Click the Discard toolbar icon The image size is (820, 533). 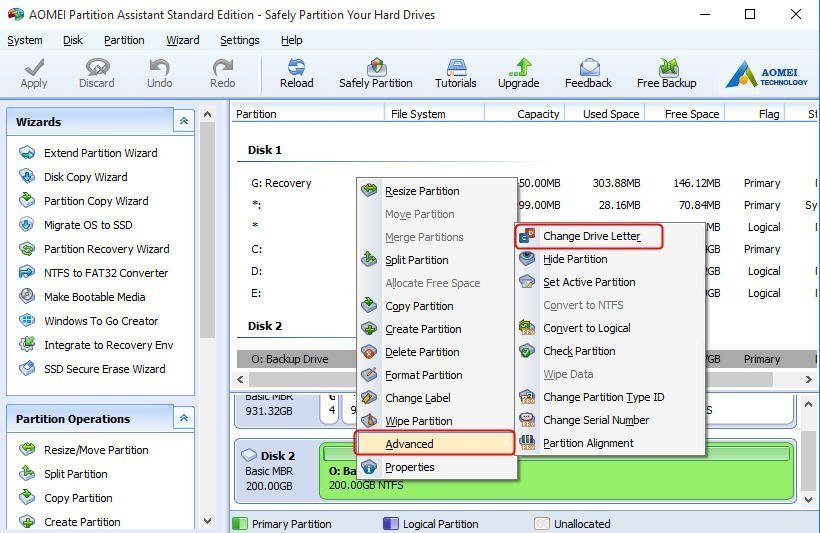tap(97, 67)
